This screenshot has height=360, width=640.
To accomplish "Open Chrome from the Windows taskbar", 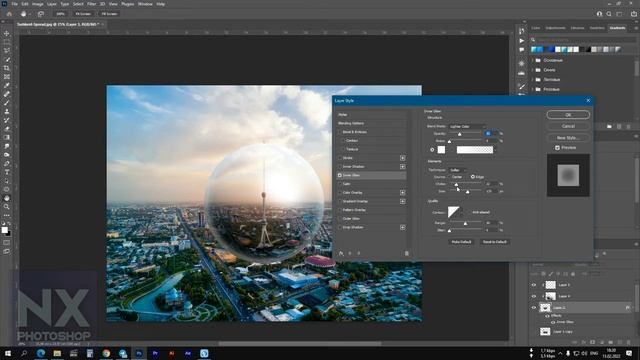I will coord(106,353).
